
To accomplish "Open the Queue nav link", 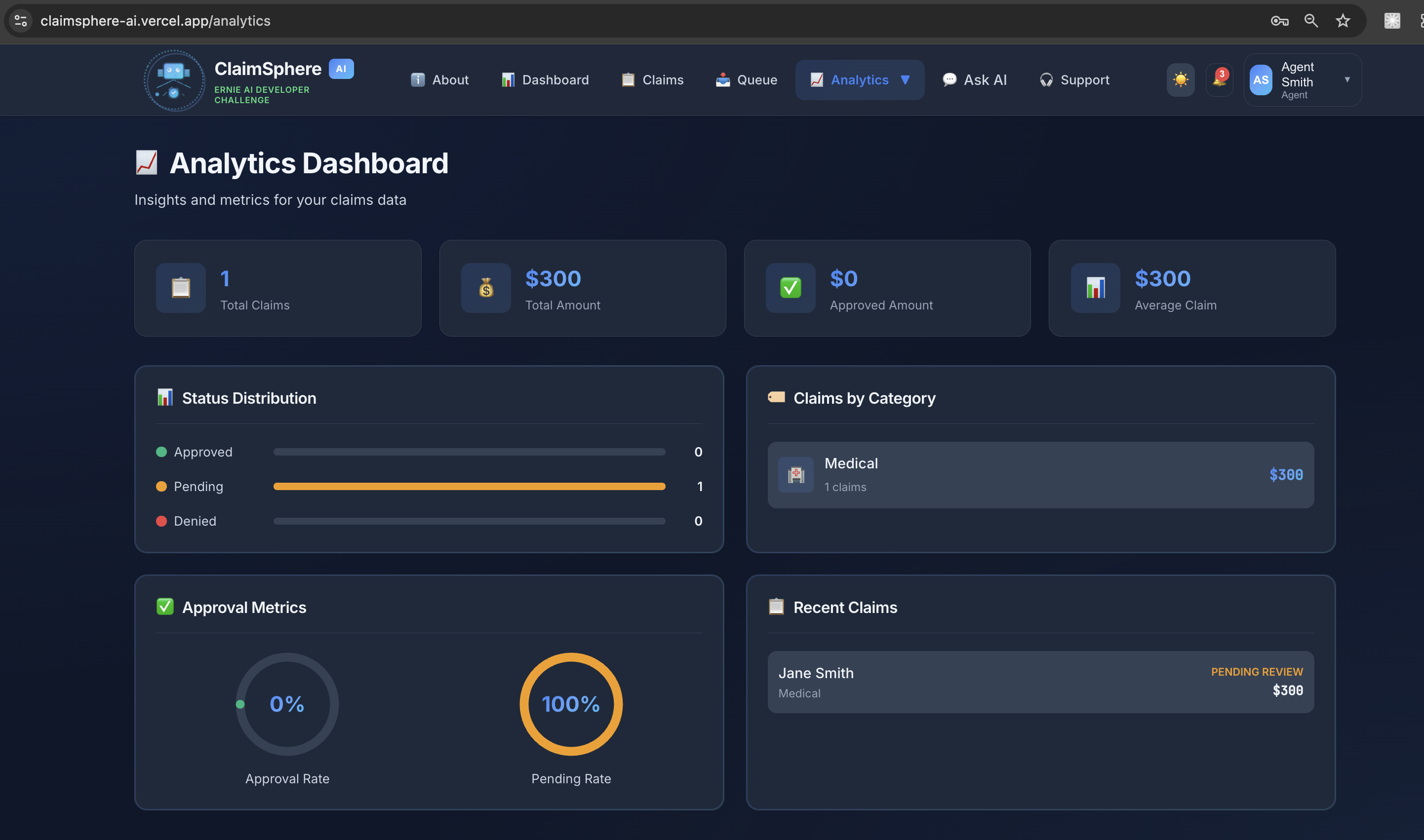I will [746, 80].
